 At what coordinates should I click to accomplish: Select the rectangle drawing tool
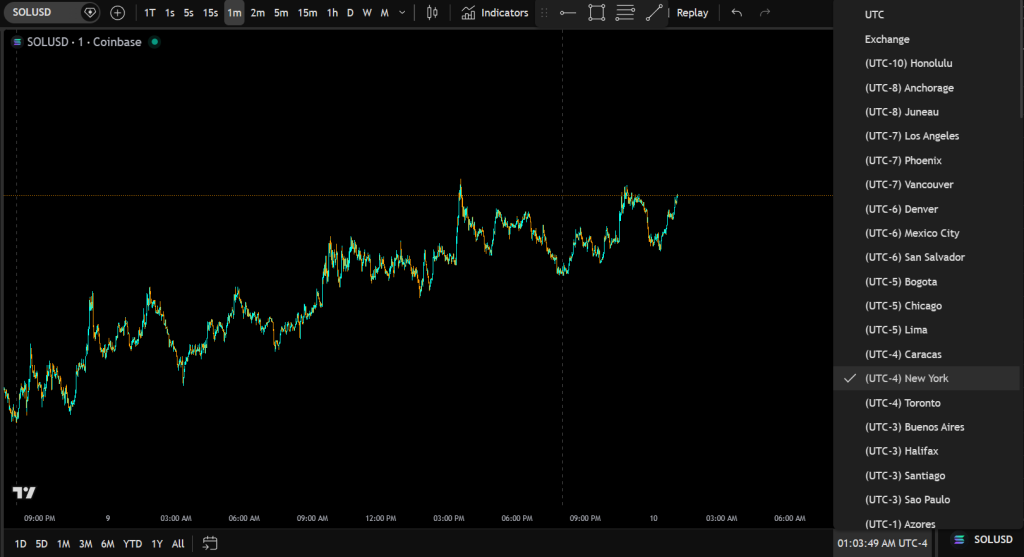click(597, 13)
